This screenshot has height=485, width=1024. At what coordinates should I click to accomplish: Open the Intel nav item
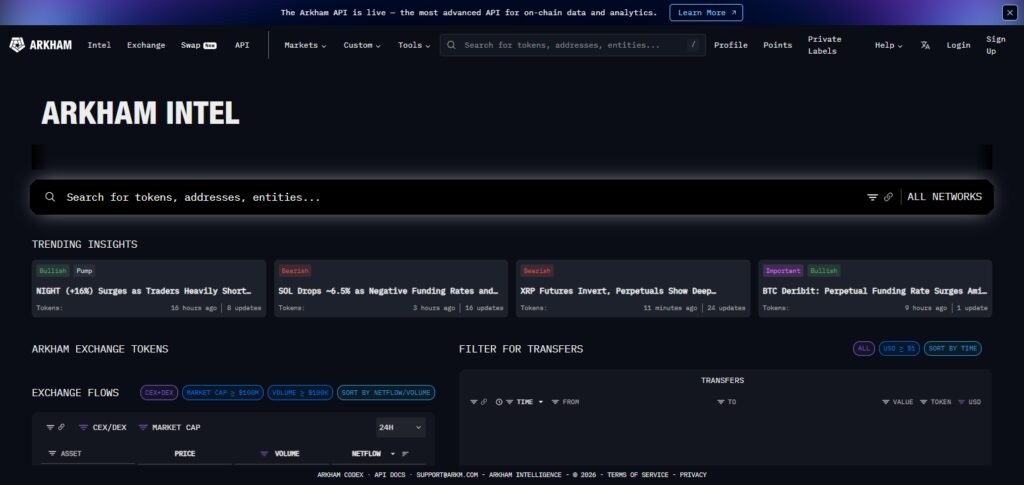click(x=99, y=45)
